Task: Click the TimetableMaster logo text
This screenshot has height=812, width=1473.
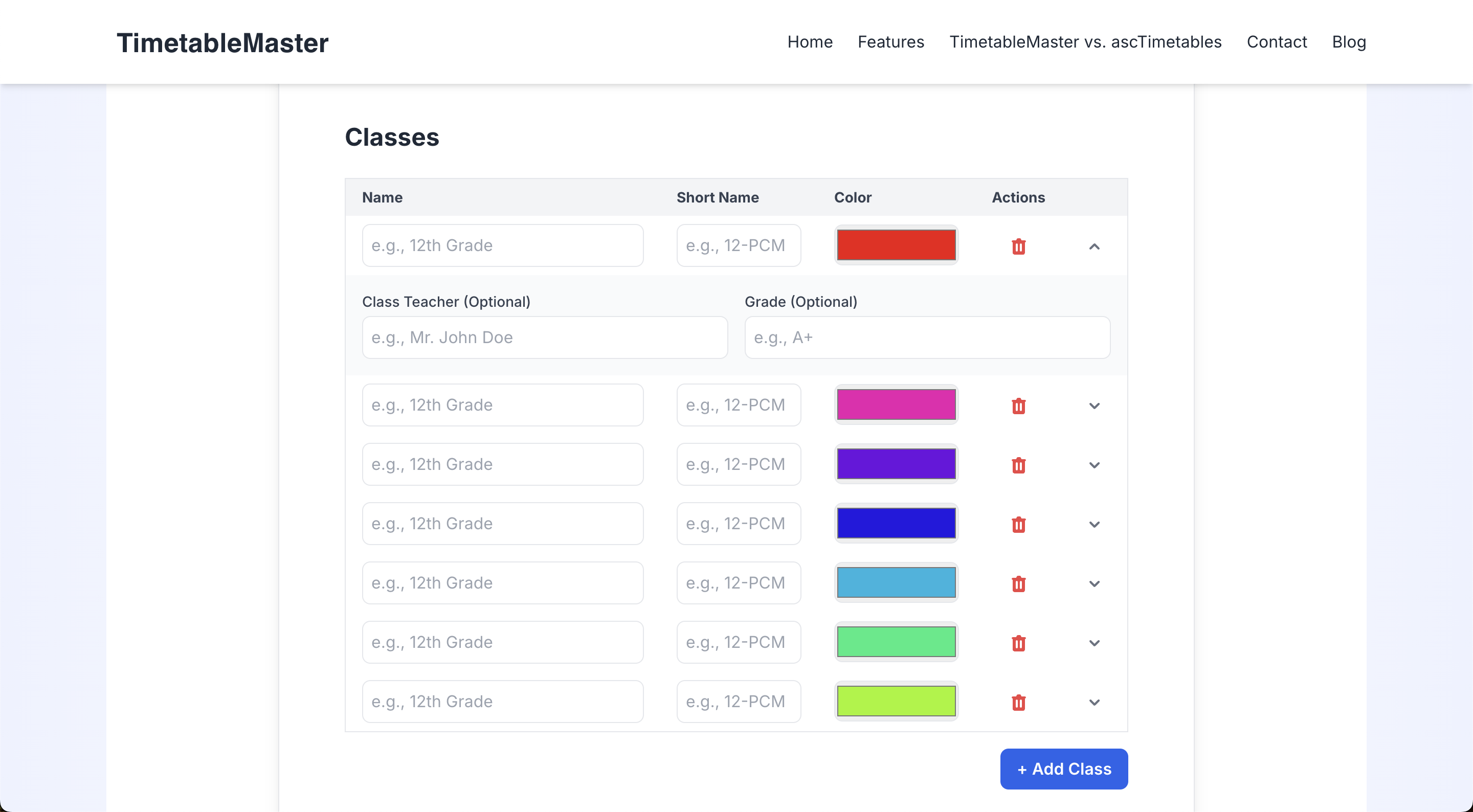Action: click(x=222, y=43)
